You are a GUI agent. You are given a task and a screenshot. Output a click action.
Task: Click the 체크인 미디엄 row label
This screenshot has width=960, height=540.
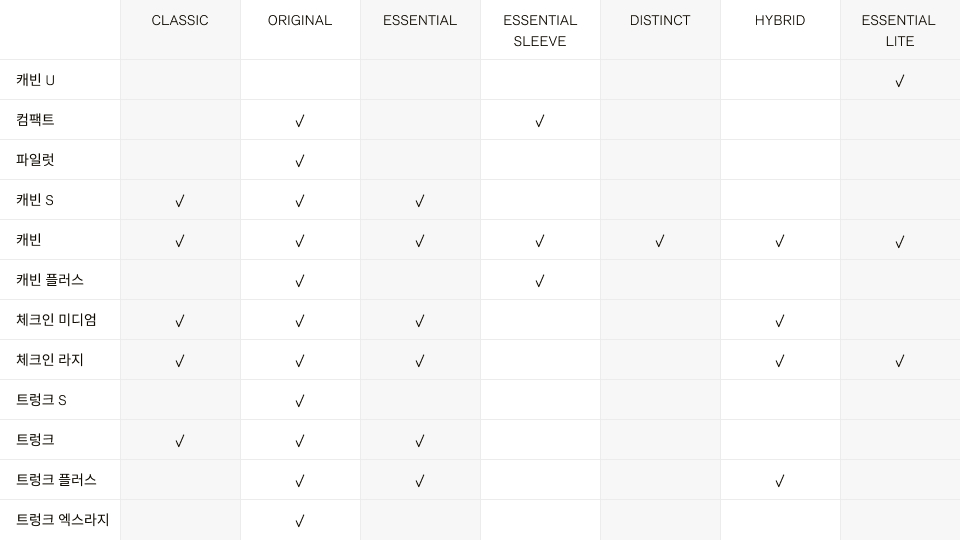point(56,320)
